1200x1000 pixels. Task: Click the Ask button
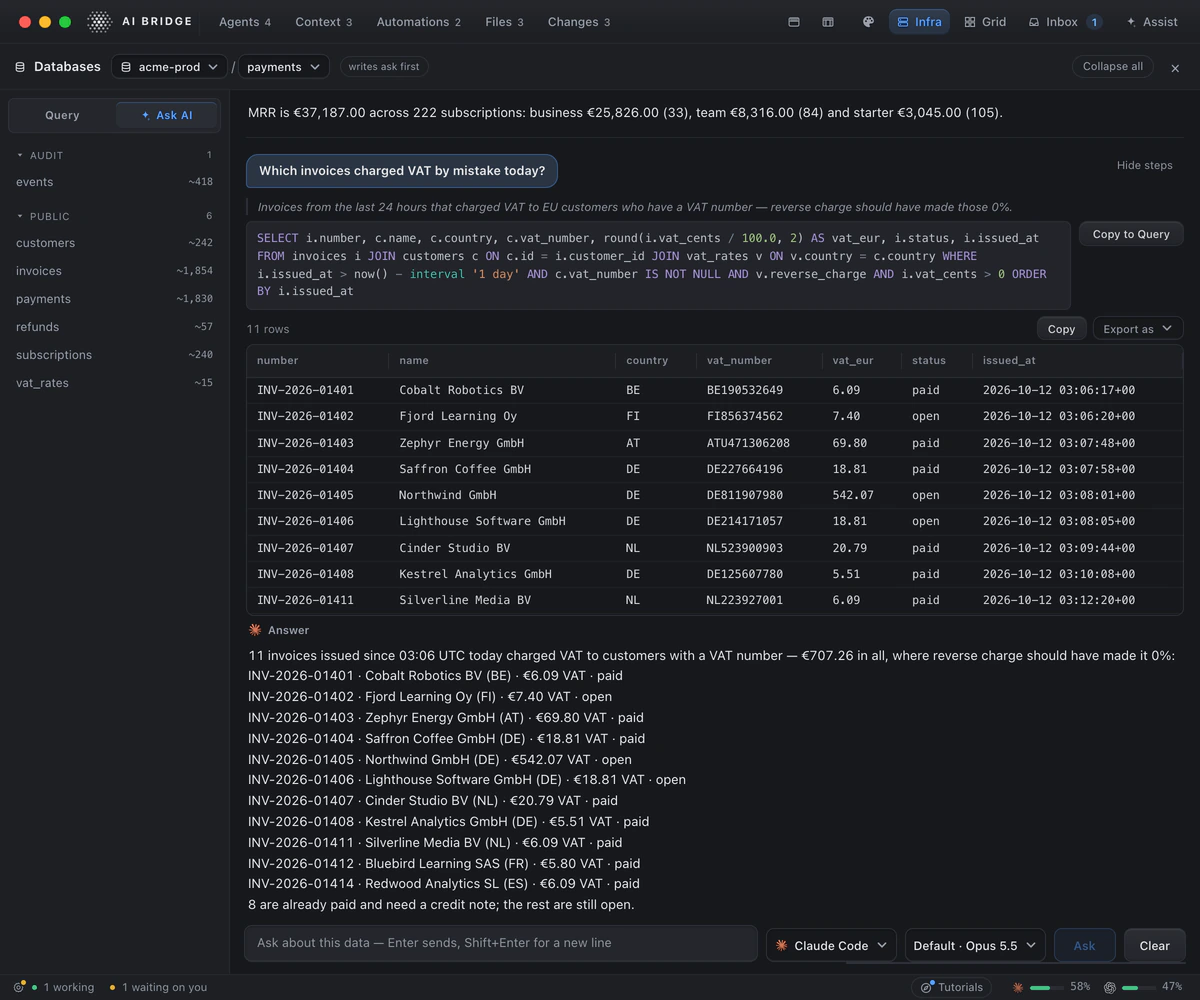click(1084, 945)
